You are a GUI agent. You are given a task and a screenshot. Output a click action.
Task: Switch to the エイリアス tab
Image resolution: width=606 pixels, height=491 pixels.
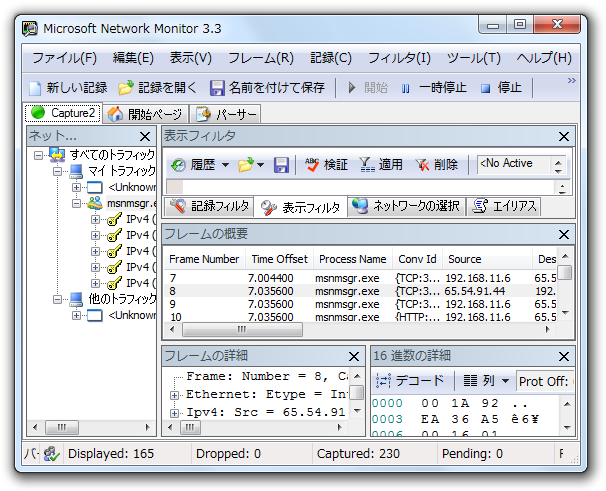click(x=504, y=206)
